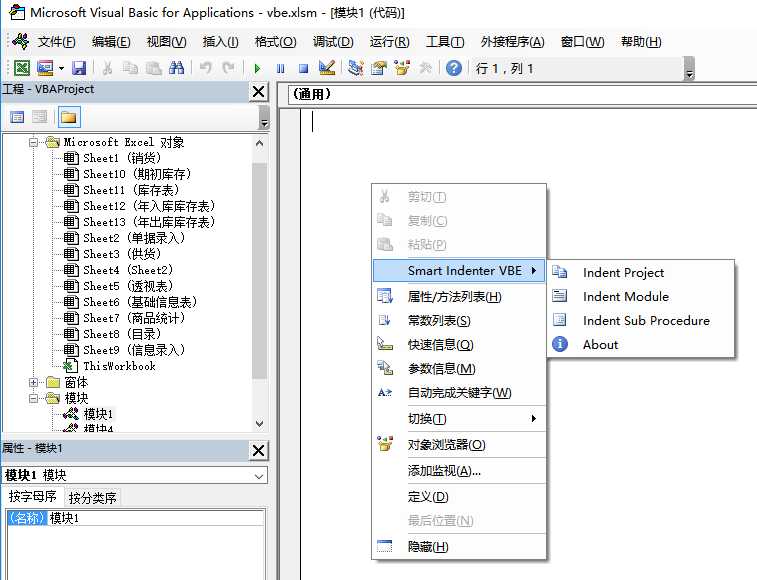Viewport: 757px width, 580px height.
Task: Open the View menu (视图)
Action: (167, 42)
